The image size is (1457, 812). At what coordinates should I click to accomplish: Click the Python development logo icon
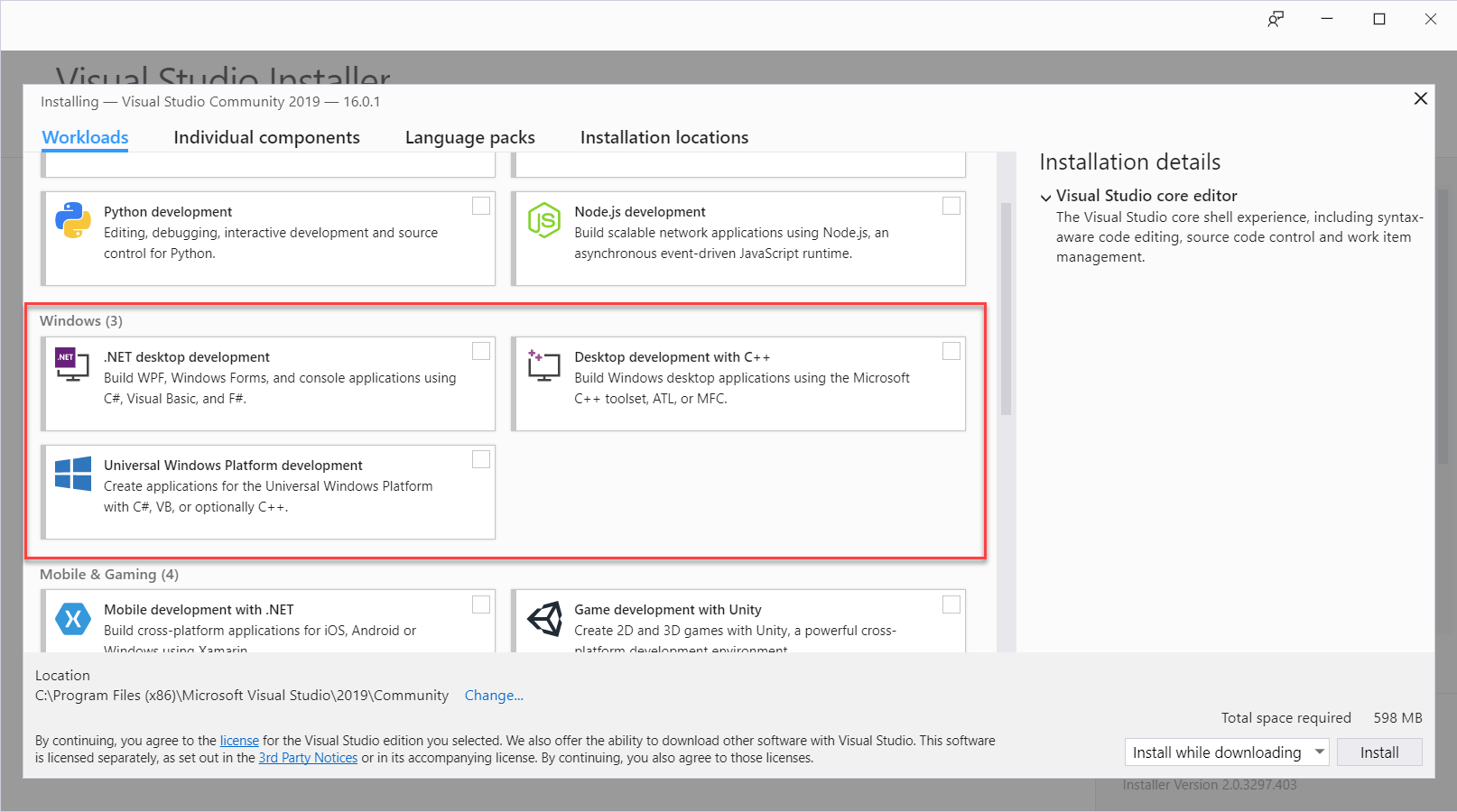pyautogui.click(x=73, y=220)
